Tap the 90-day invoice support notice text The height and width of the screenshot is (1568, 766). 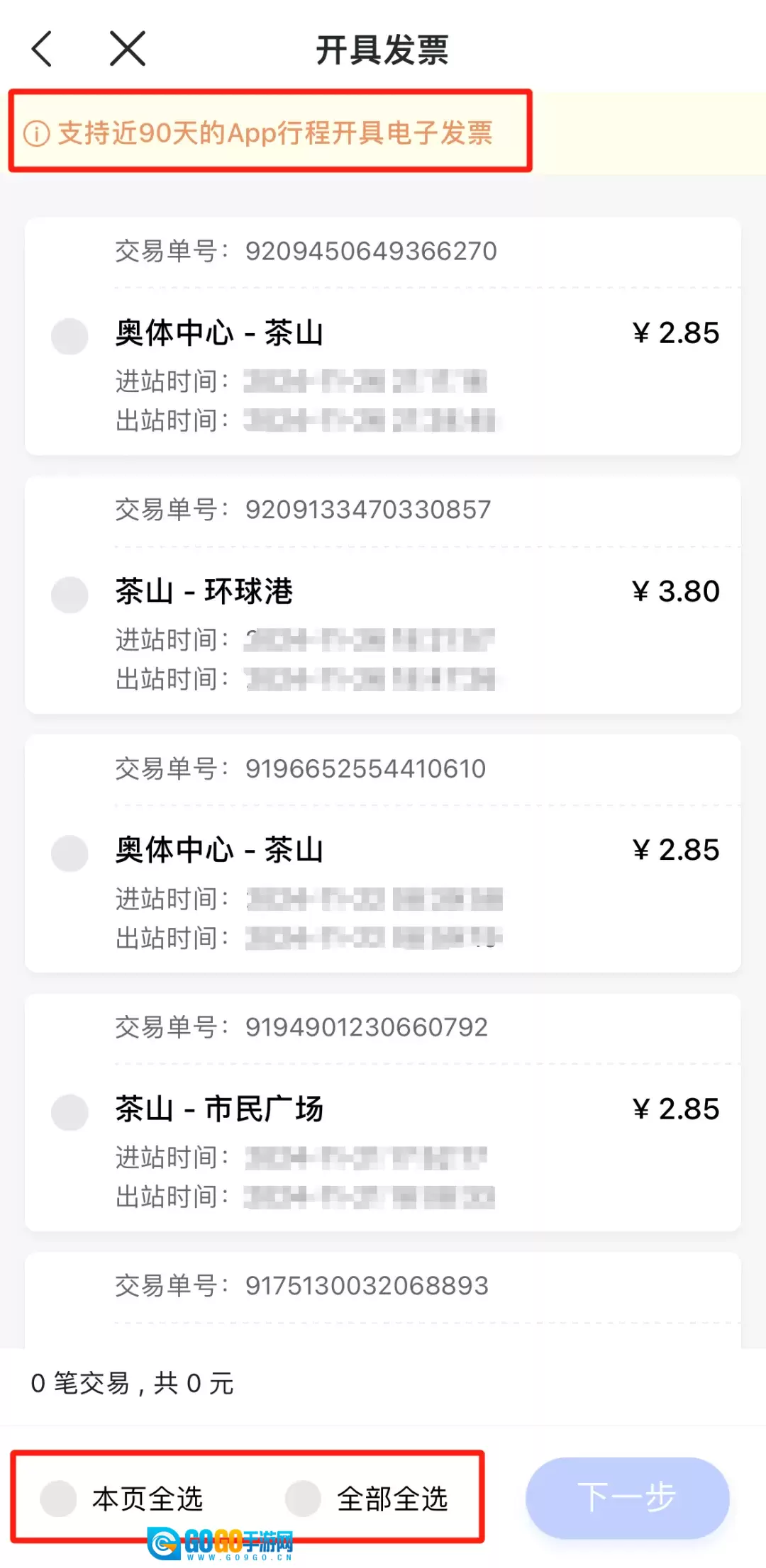click(x=275, y=133)
